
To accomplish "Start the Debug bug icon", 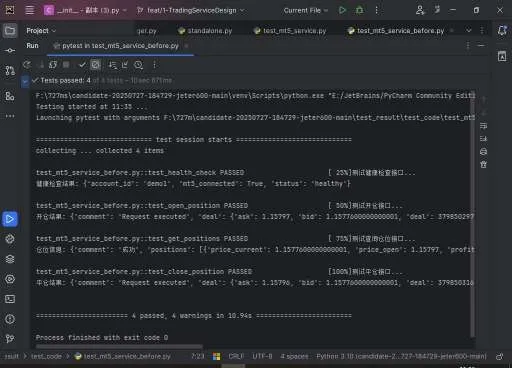I will pyautogui.click(x=359, y=10).
